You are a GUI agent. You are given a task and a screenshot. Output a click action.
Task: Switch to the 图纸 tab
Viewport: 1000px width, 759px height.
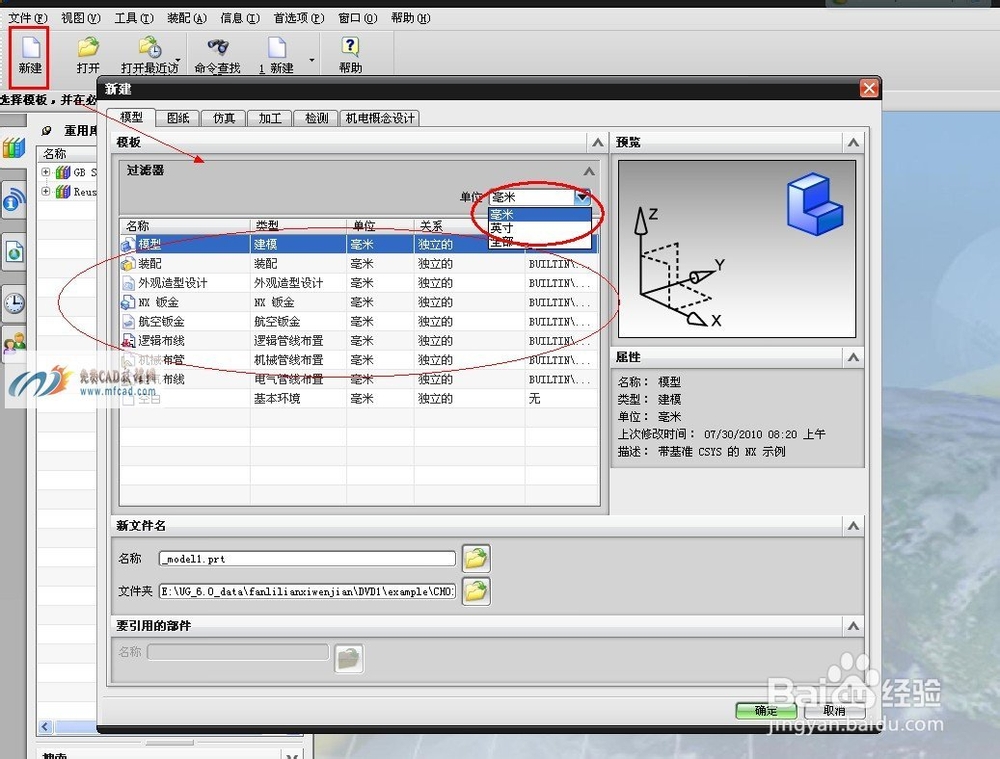click(x=177, y=117)
